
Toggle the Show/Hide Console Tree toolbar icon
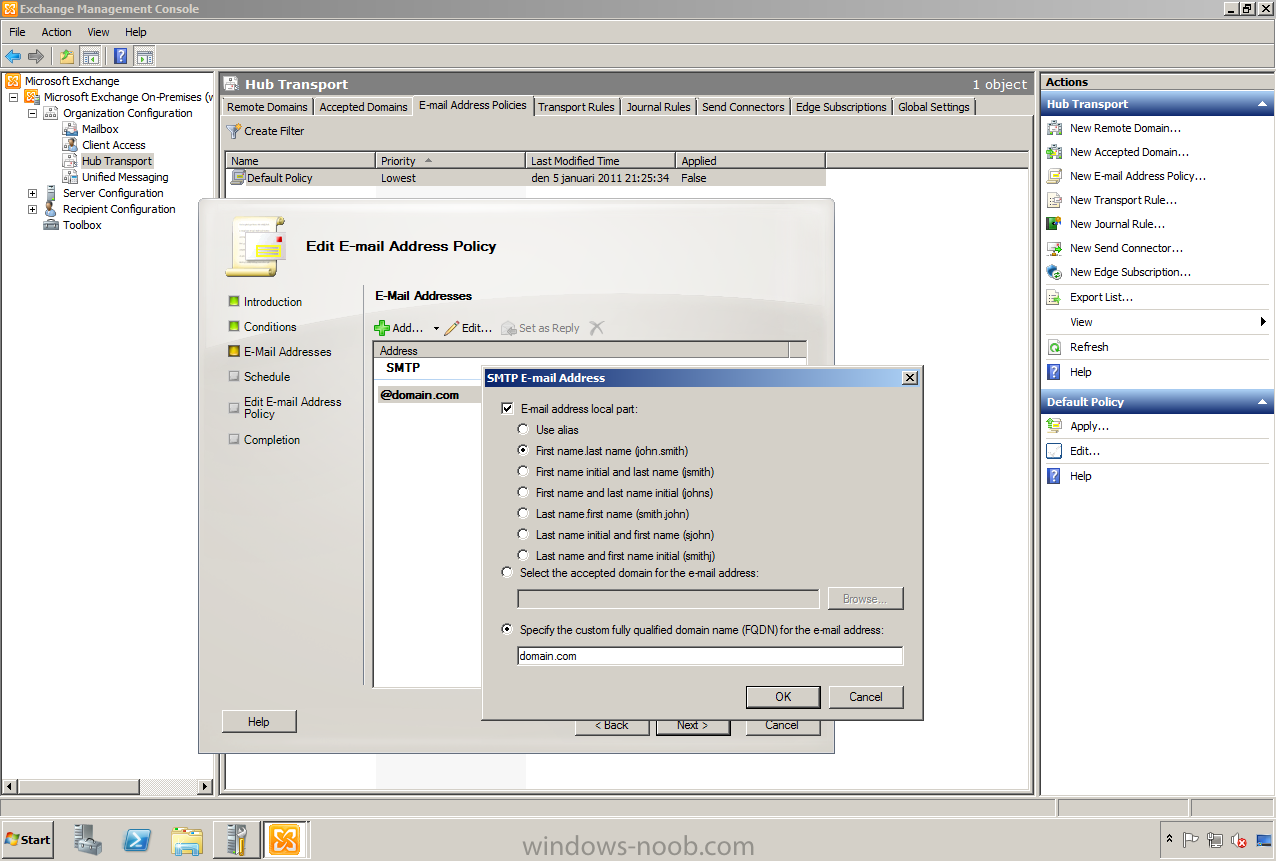click(x=91, y=56)
